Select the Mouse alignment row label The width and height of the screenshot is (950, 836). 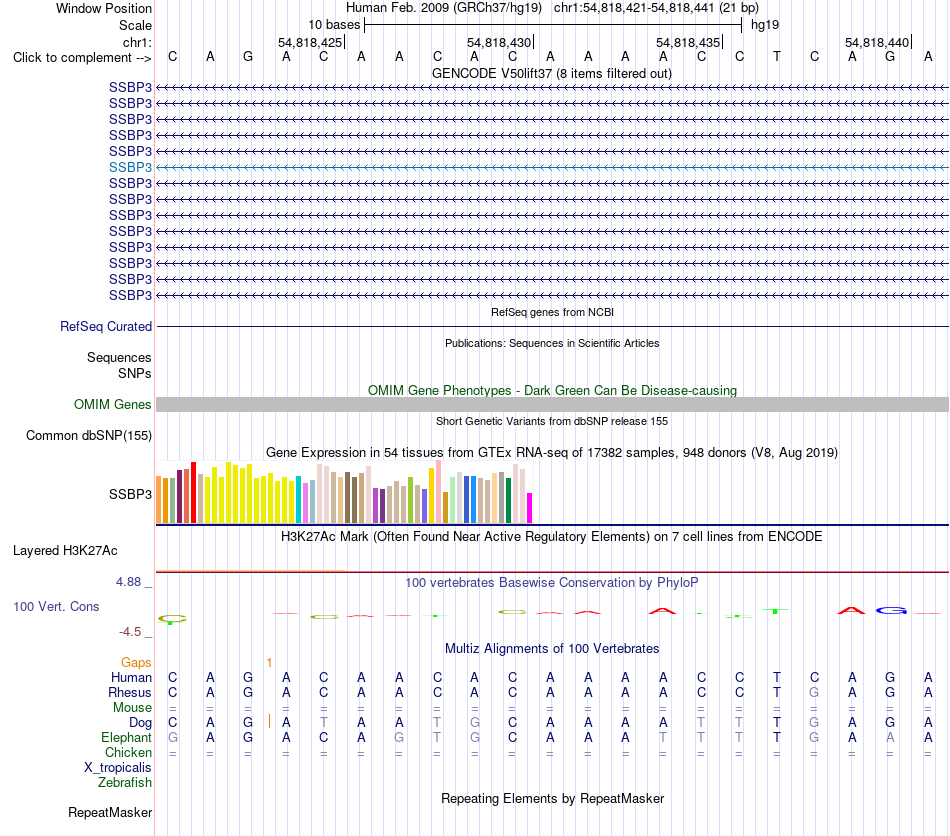132,708
